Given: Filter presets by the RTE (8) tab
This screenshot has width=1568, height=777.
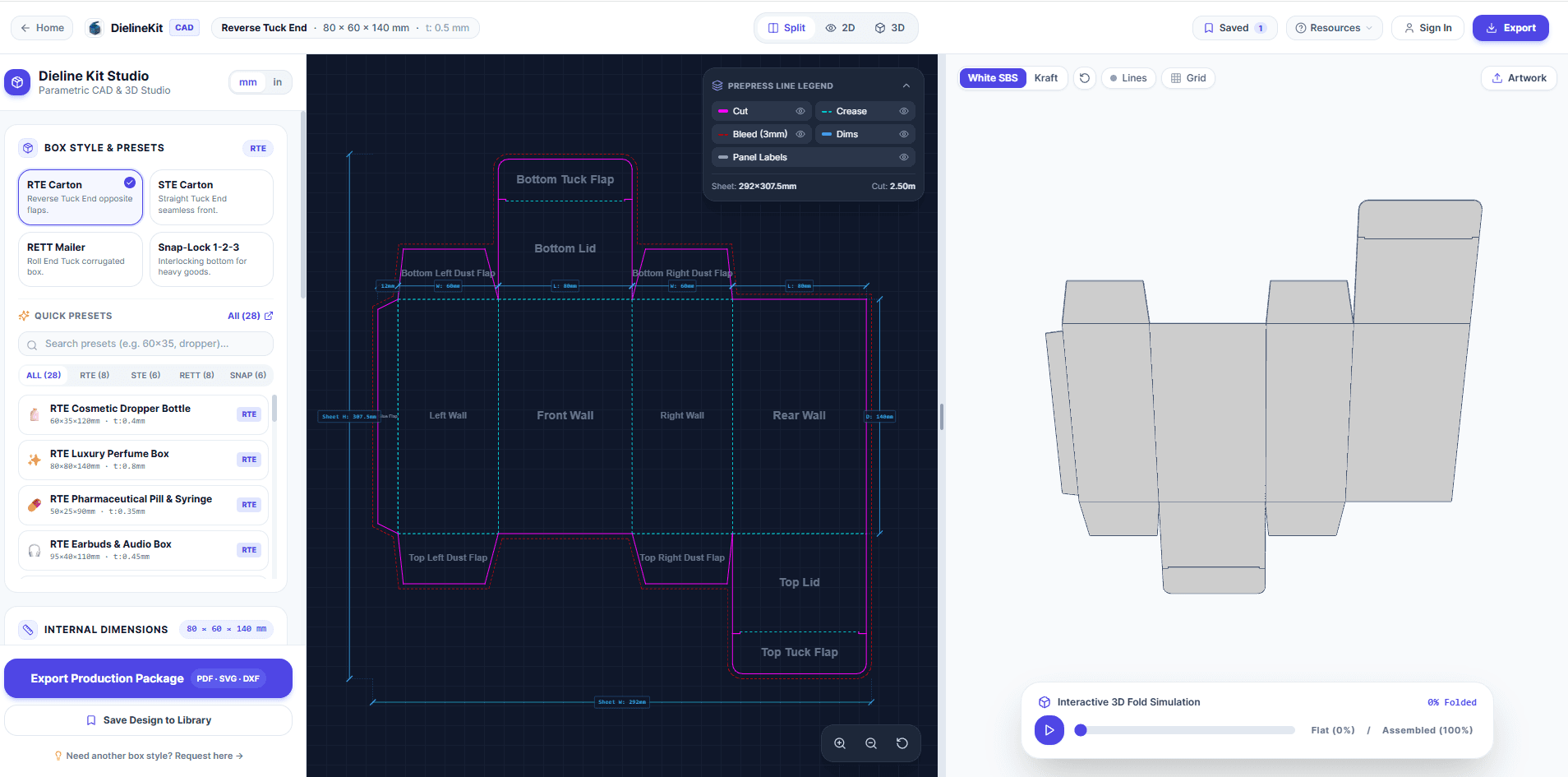Looking at the screenshot, I should pos(95,375).
